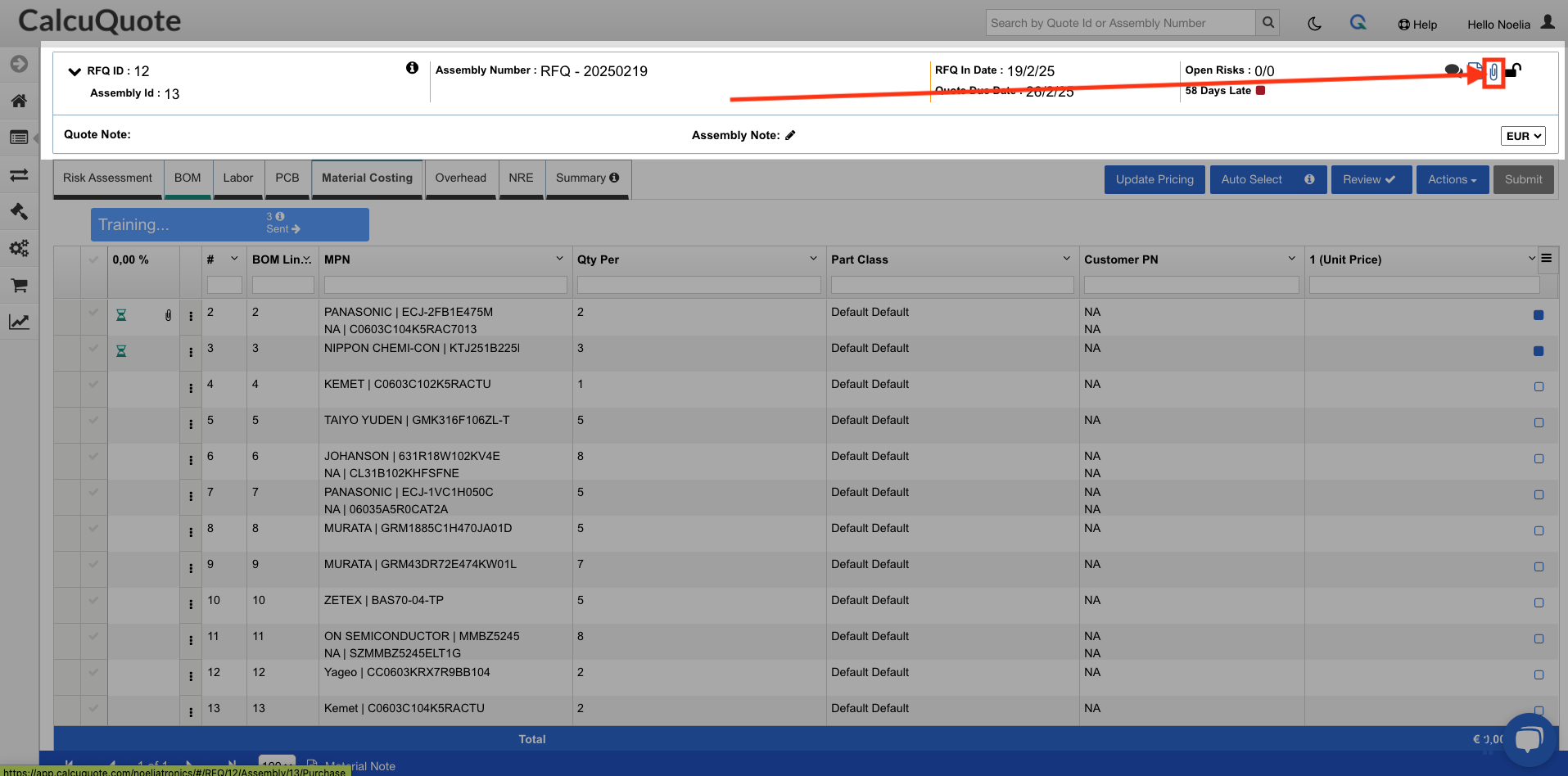The image size is (1568, 776).
Task: Click the 58 Days Late red indicator
Action: point(1260,91)
